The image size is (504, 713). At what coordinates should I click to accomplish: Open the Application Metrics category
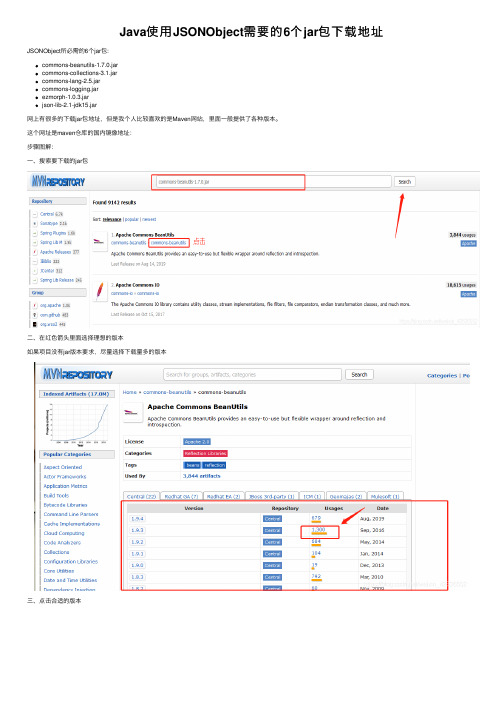point(66,486)
